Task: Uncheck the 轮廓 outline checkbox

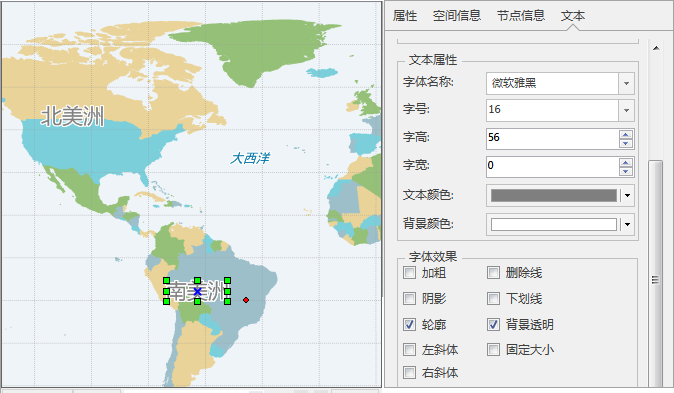Action: (410, 324)
